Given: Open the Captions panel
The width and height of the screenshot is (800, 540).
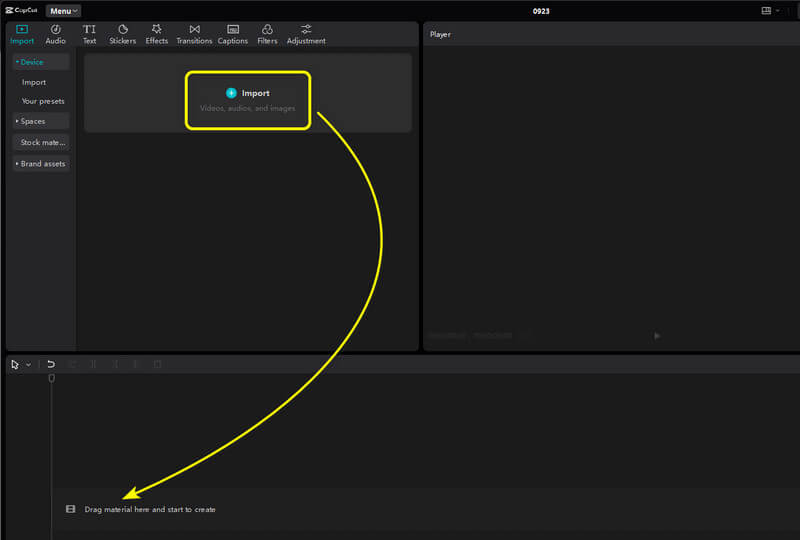Looking at the screenshot, I should coord(233,35).
